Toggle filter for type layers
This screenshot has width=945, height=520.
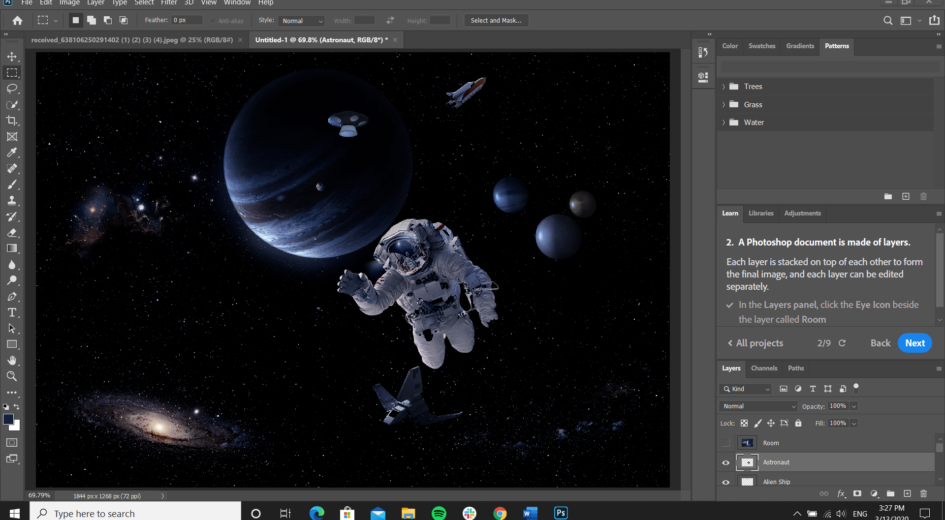point(812,389)
